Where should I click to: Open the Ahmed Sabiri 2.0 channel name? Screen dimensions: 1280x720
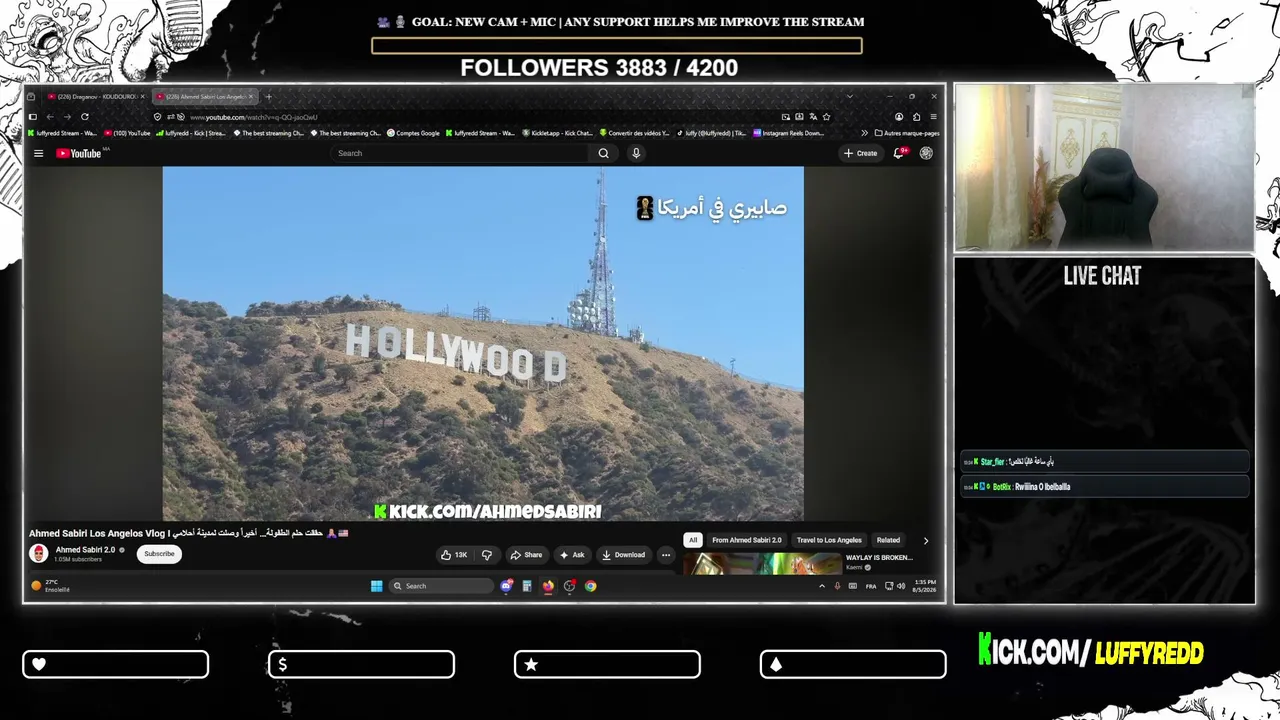[x=85, y=550]
